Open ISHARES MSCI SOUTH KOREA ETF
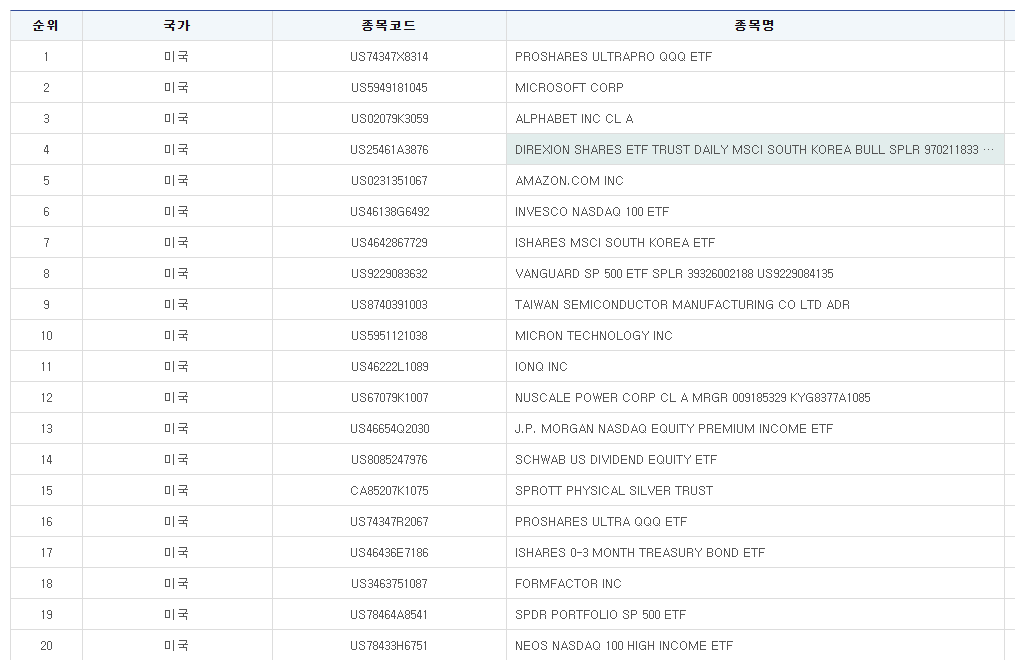The width and height of the screenshot is (1015, 660). pyautogui.click(x=615, y=243)
